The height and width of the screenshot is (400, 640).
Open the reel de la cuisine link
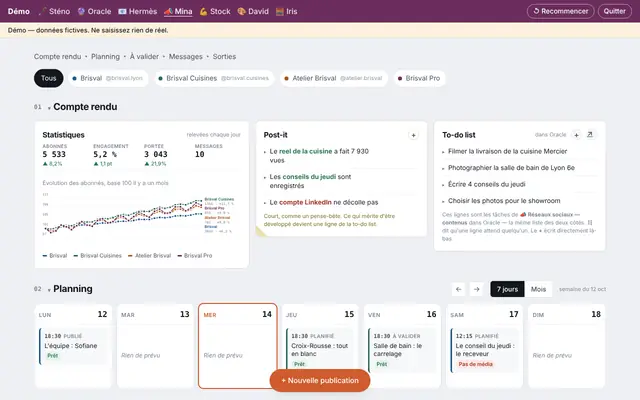pyautogui.click(x=306, y=151)
